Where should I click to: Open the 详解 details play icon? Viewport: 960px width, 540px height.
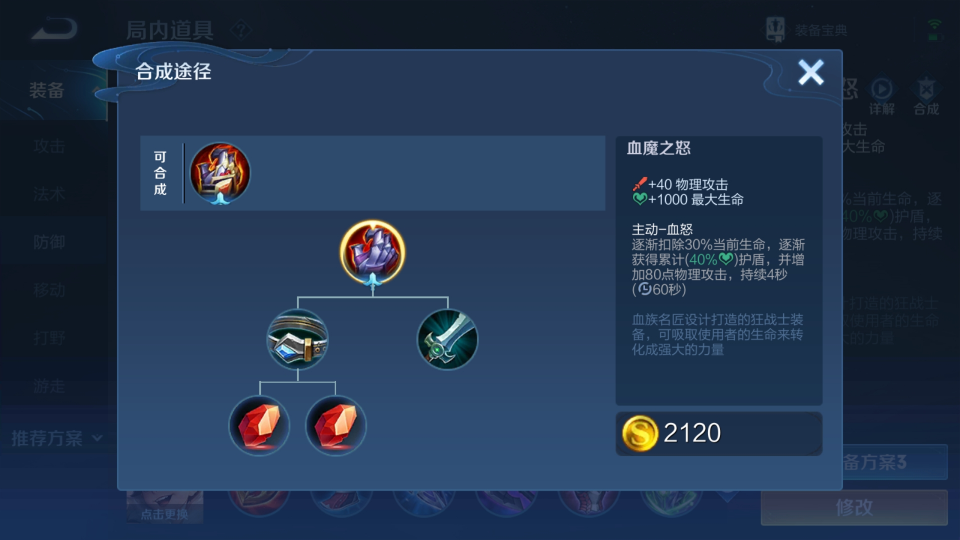(882, 96)
